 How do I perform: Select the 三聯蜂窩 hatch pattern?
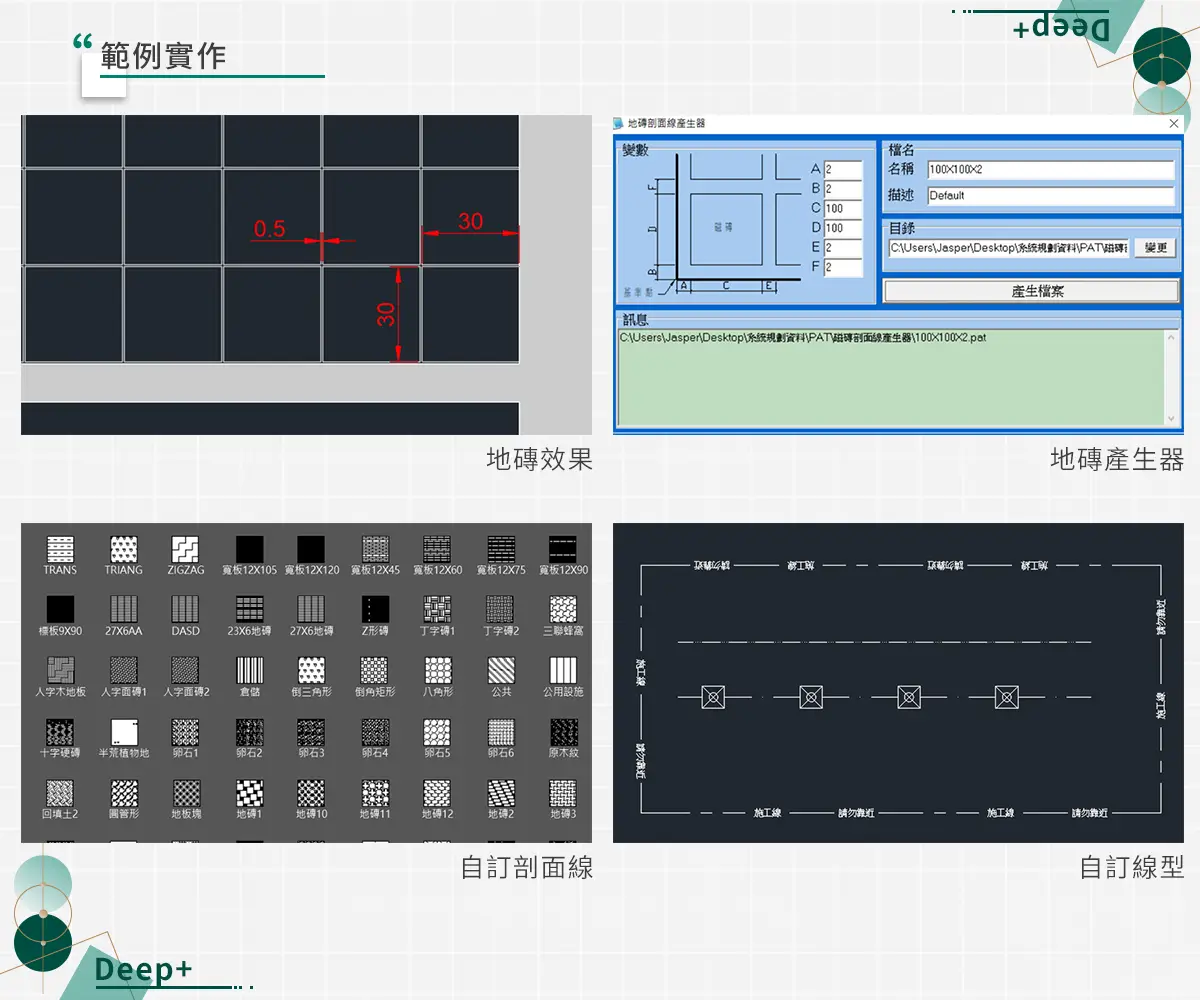tap(563, 609)
